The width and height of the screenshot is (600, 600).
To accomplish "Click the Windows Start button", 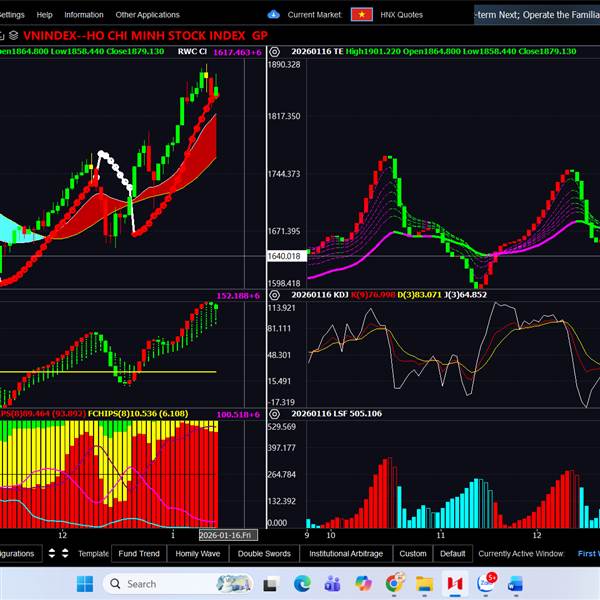I will click(83, 583).
